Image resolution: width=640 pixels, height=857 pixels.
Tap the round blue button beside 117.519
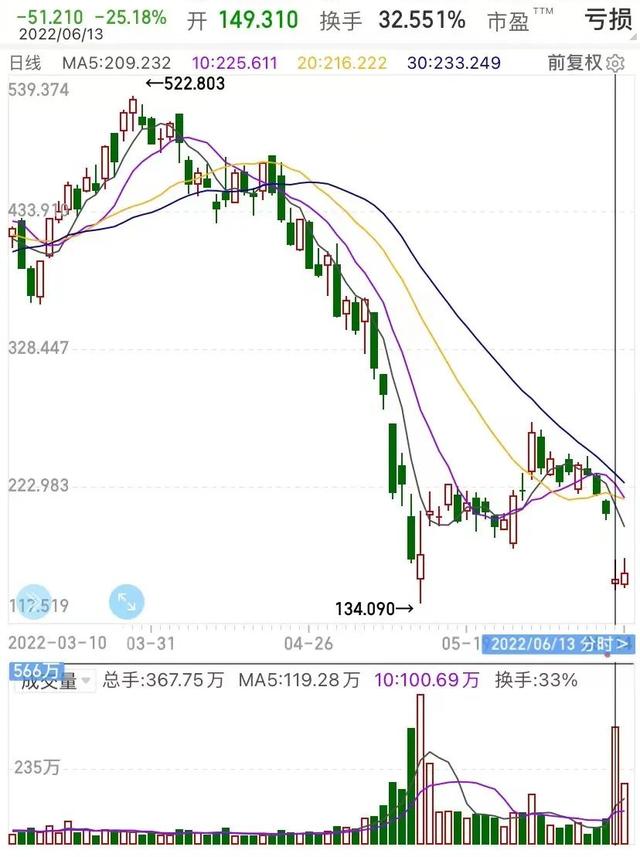[x=33, y=602]
